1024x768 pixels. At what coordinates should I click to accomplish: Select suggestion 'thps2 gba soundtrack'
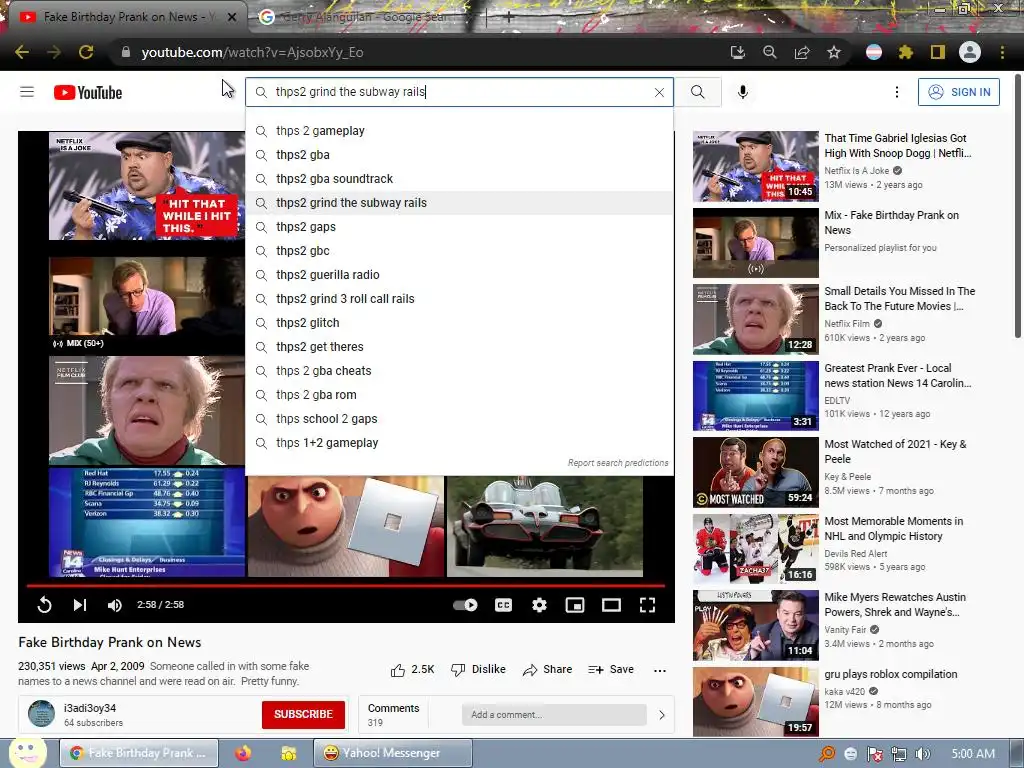(460, 179)
